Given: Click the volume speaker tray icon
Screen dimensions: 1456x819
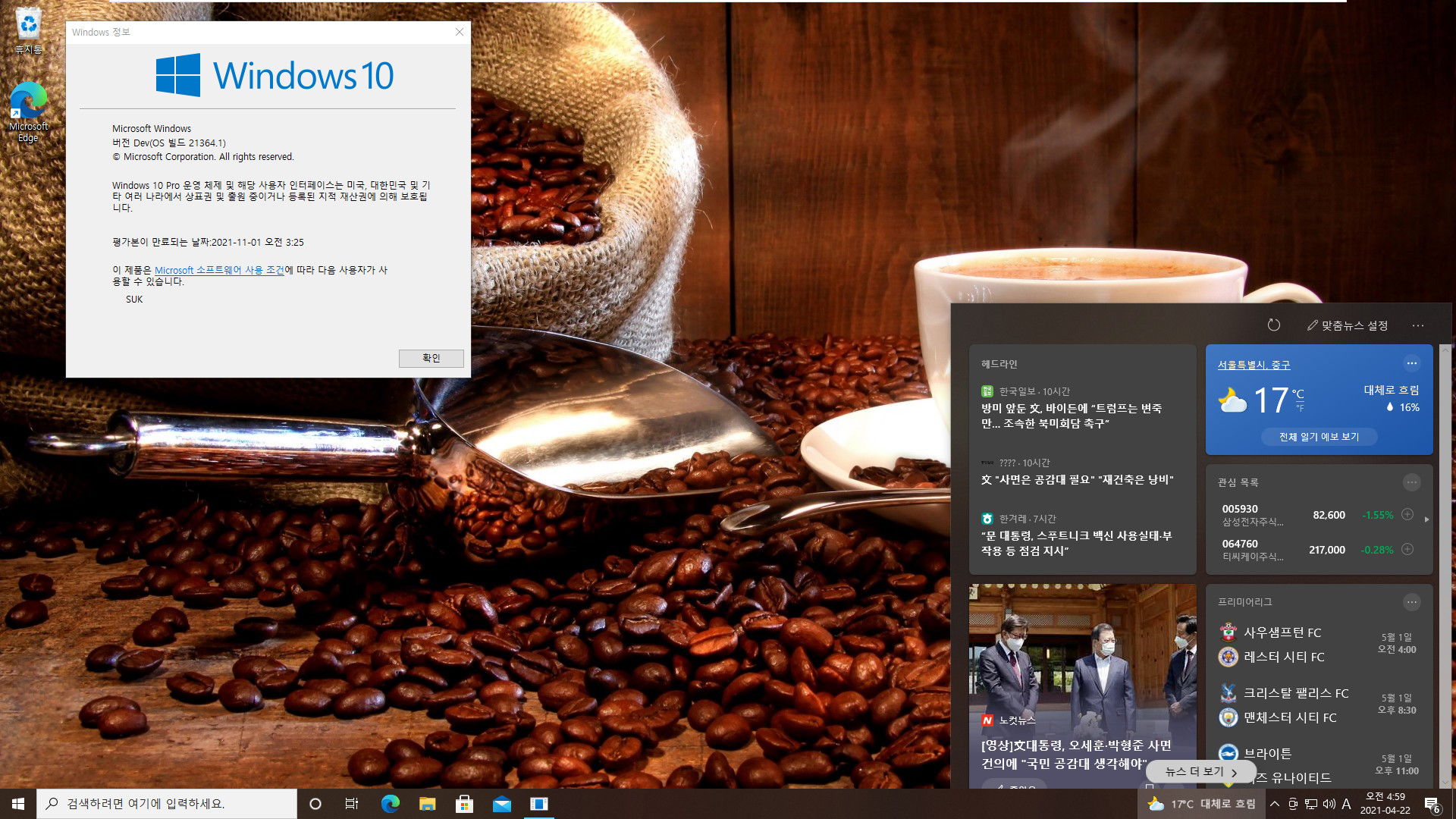Looking at the screenshot, I should click(1329, 804).
